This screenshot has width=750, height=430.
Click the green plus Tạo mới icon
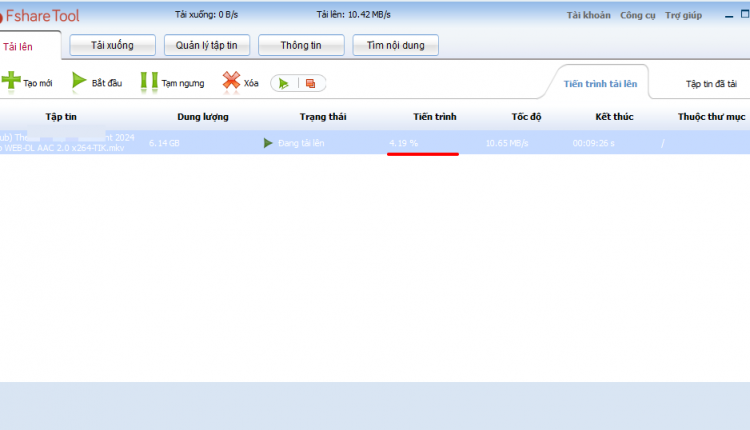[11, 80]
